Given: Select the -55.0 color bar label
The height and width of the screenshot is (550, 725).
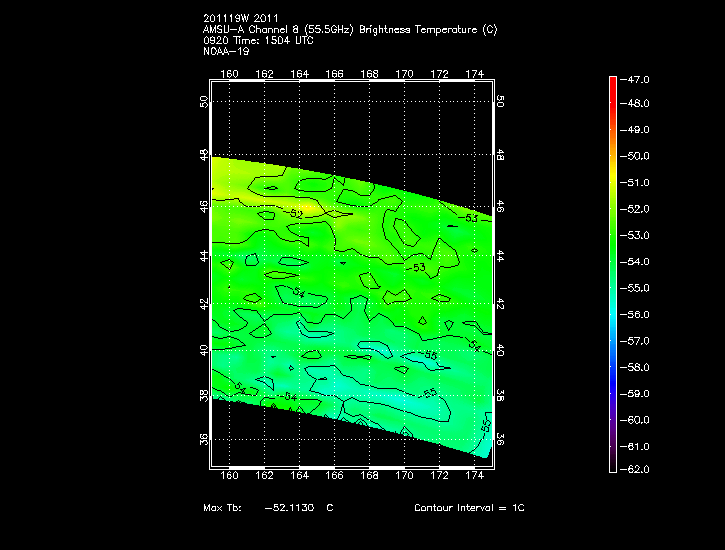Looking at the screenshot, I should click(x=636, y=288).
